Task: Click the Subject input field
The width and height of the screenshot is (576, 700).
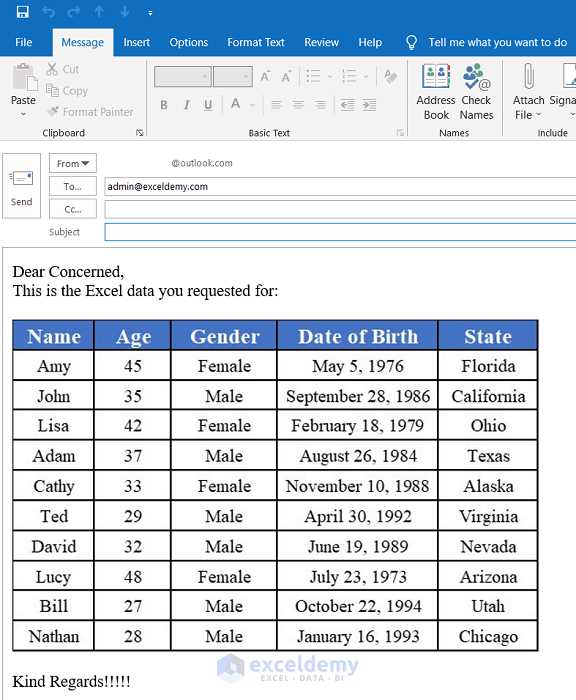Action: point(340,232)
